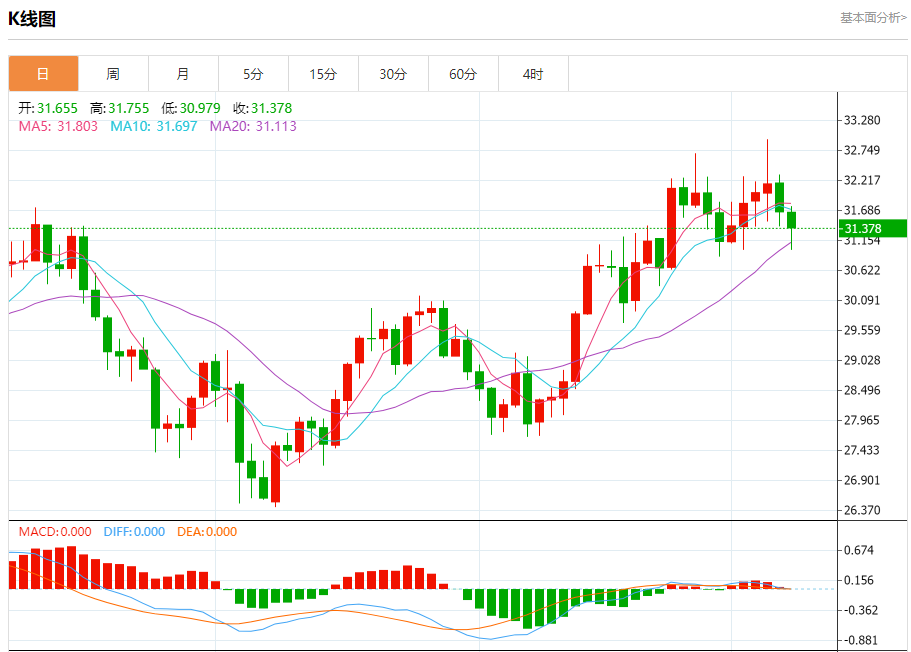This screenshot has height=652, width=911.
Task: Switch to the 月 (monthly) tab
Action: click(x=183, y=74)
